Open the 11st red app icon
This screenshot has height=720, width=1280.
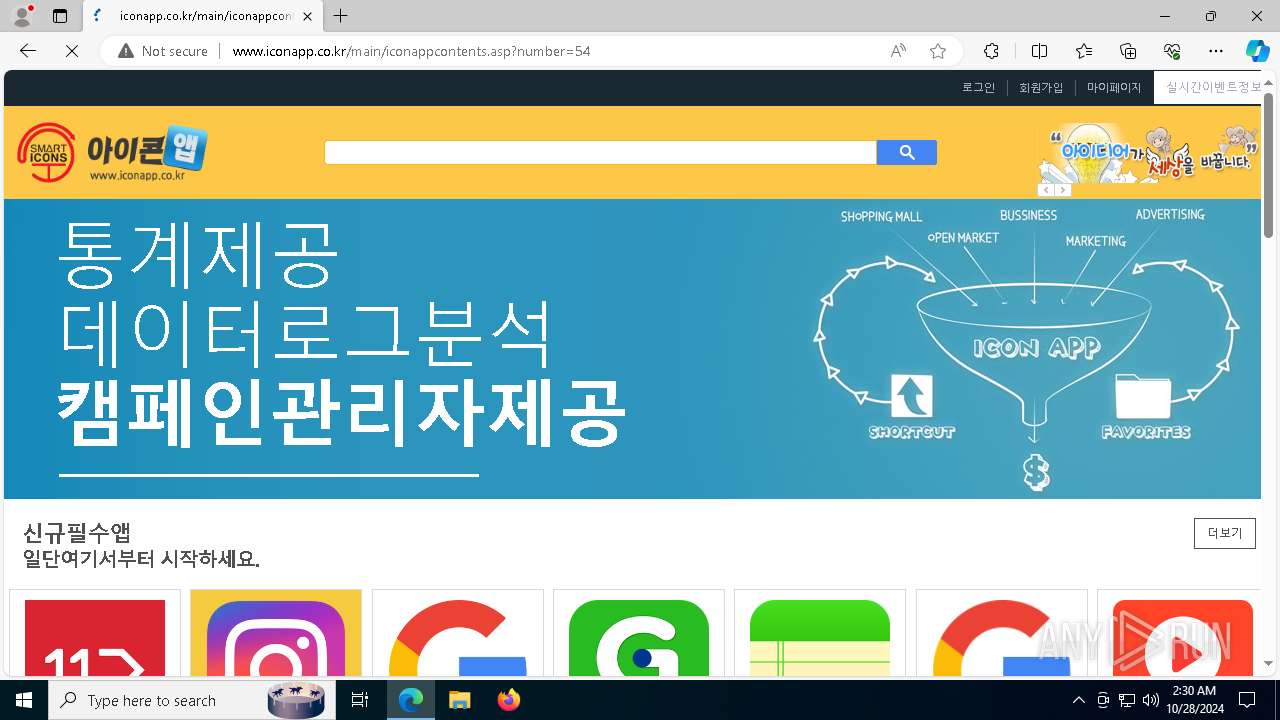click(x=95, y=638)
